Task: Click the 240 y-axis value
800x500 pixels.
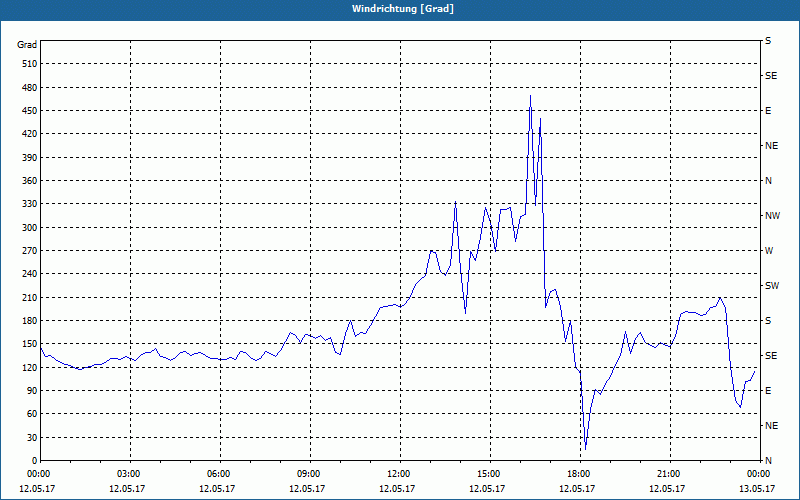Action: [x=30, y=274]
